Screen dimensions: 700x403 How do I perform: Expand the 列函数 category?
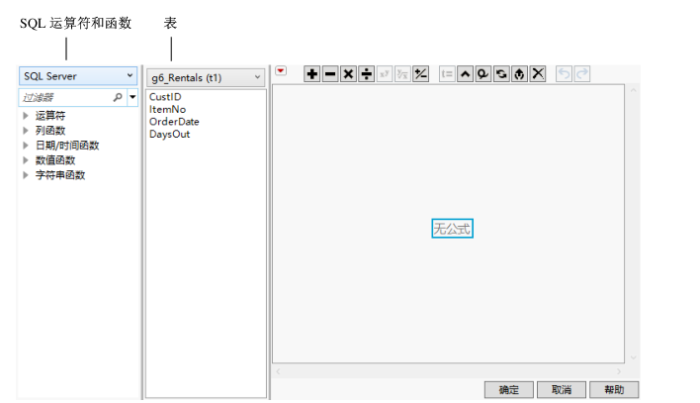(25, 130)
